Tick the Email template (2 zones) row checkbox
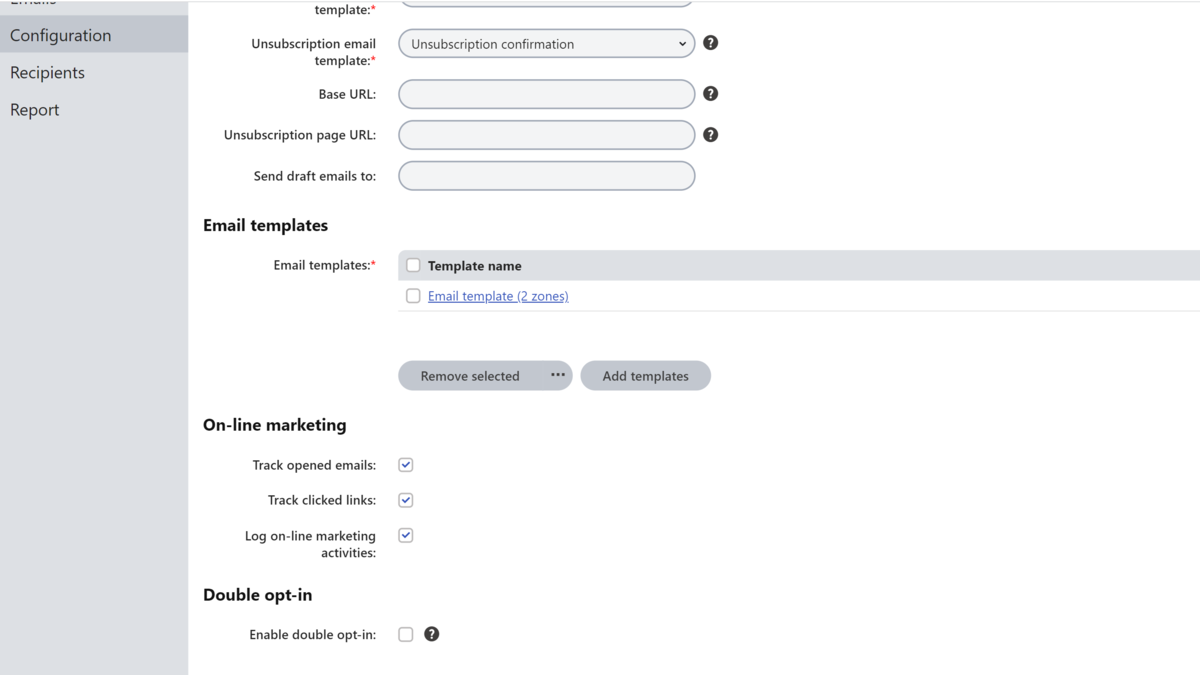The height and width of the screenshot is (675, 1200). tap(413, 296)
